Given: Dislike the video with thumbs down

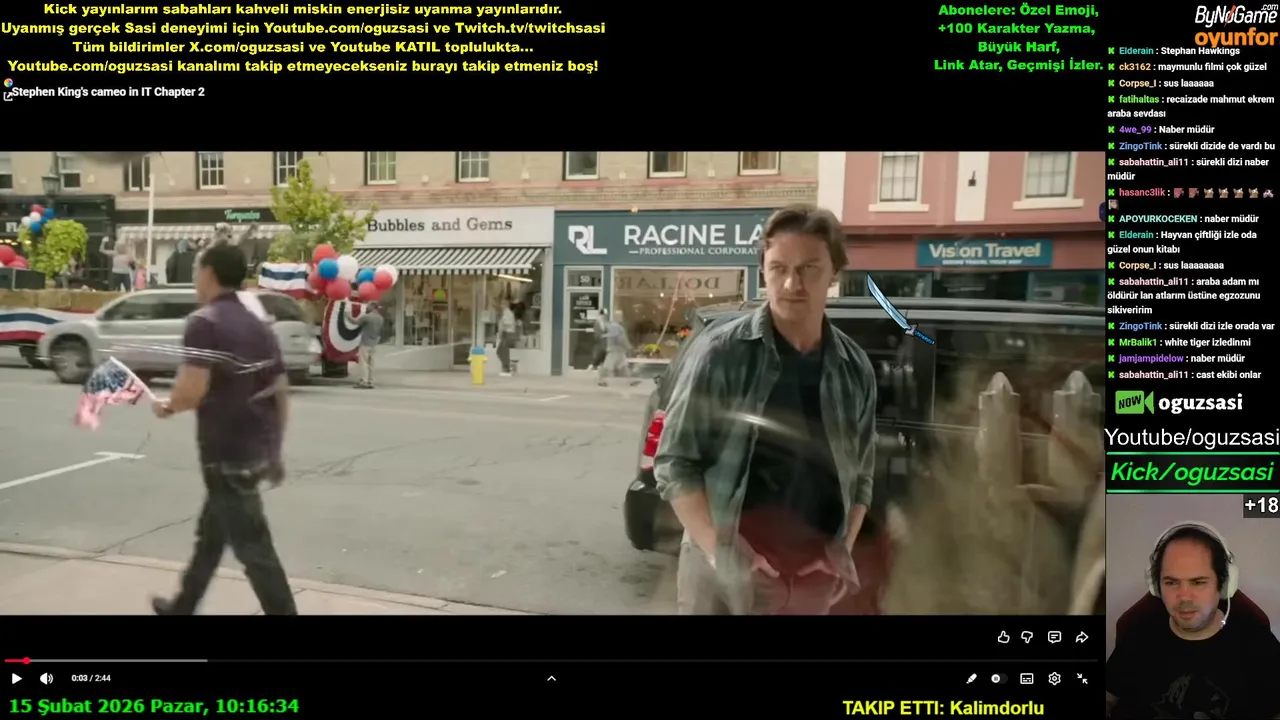Looking at the screenshot, I should pos(1027,637).
